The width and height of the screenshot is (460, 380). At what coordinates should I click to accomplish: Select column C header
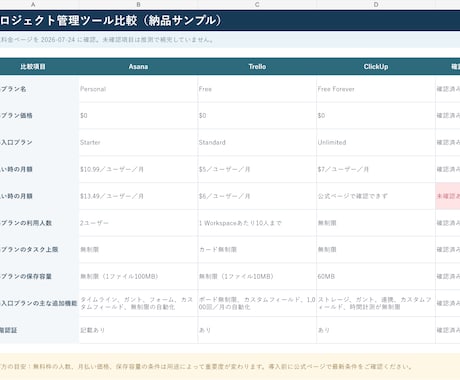coord(257,5)
